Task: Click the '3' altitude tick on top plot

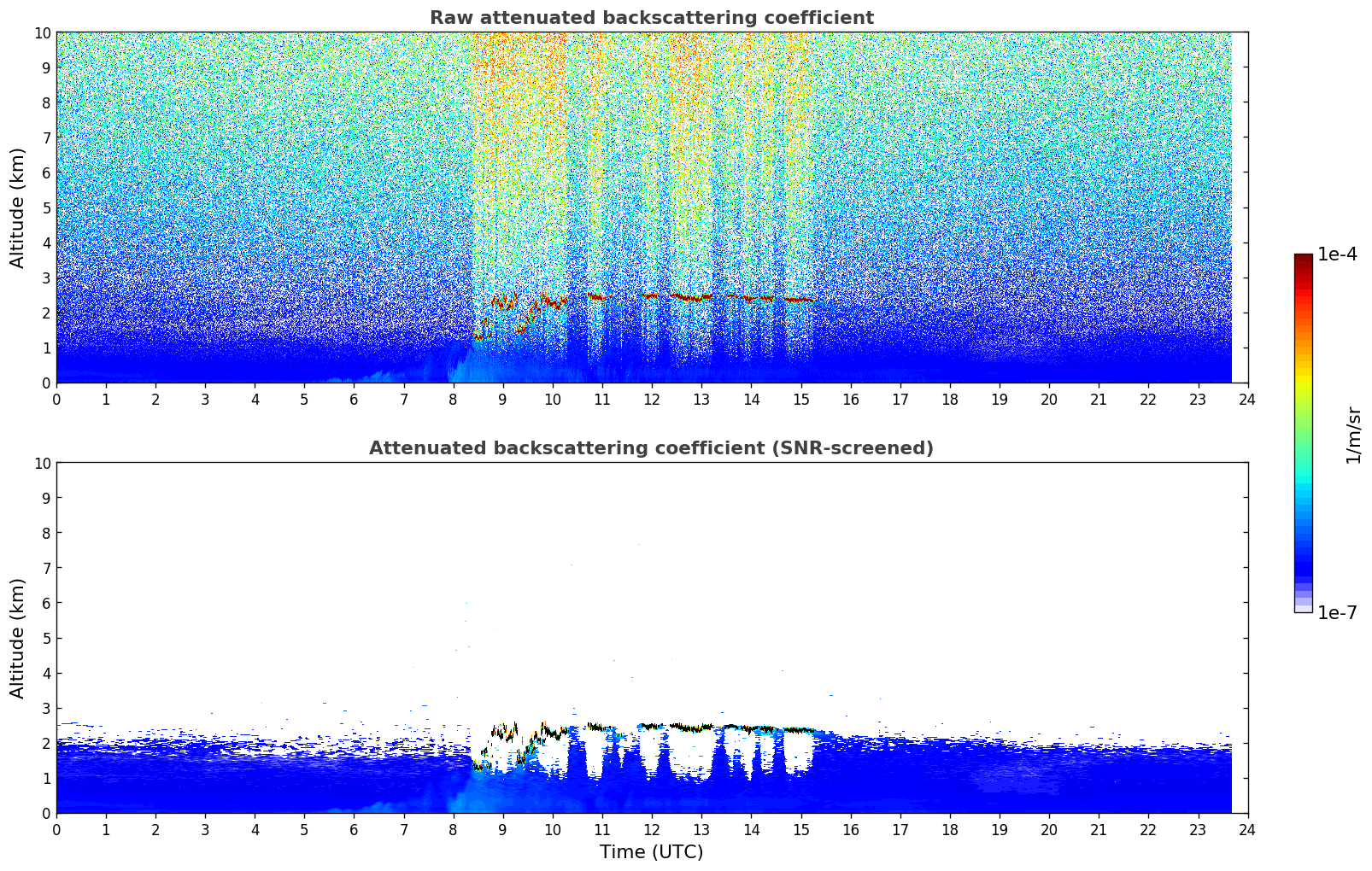Action: 46,278
